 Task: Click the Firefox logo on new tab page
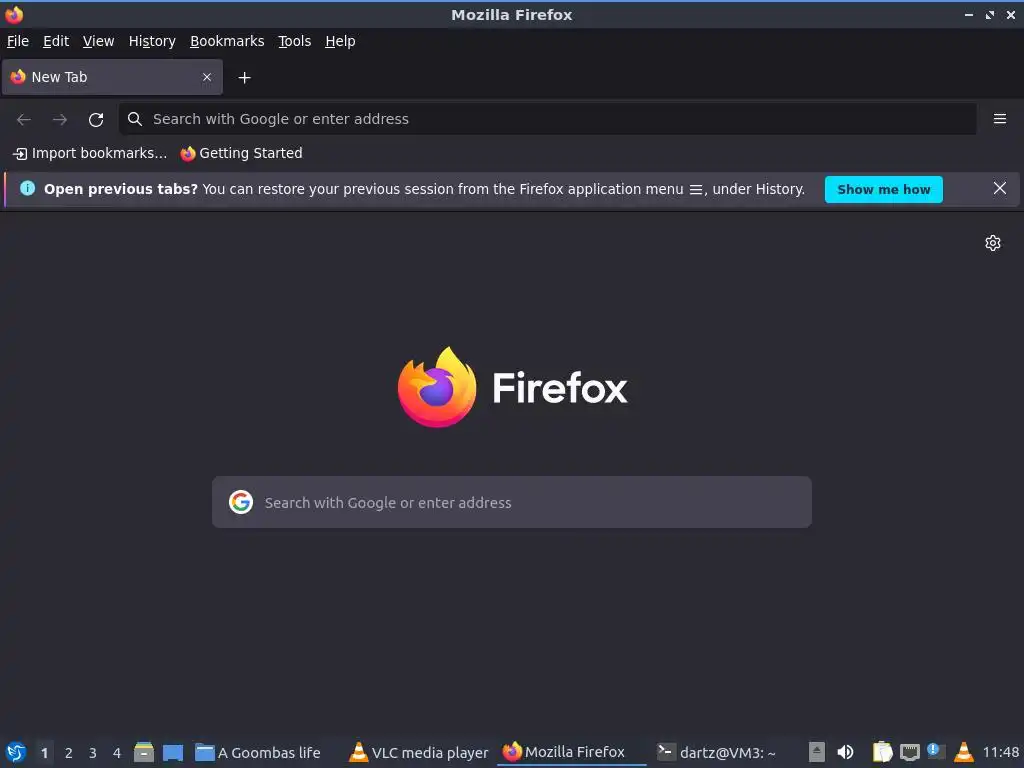(512, 388)
